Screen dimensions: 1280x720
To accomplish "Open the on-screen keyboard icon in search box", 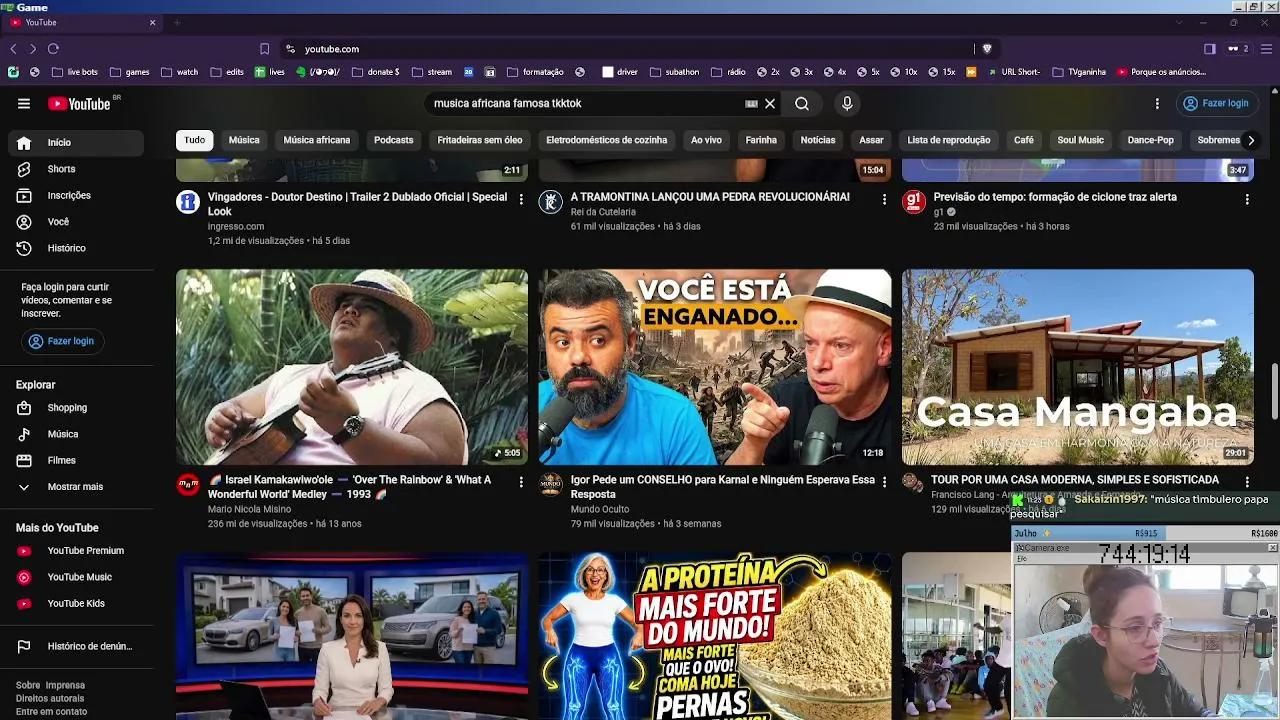I will tap(752, 103).
